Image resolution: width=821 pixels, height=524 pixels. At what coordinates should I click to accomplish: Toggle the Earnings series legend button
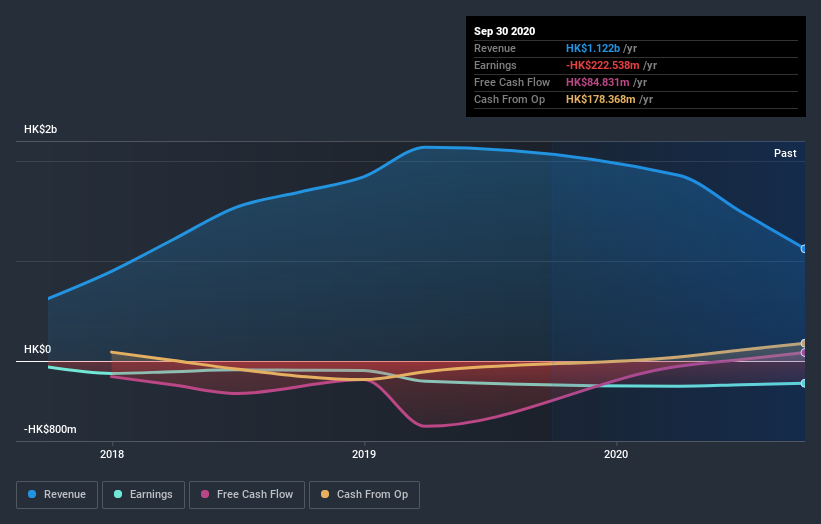coord(143,495)
